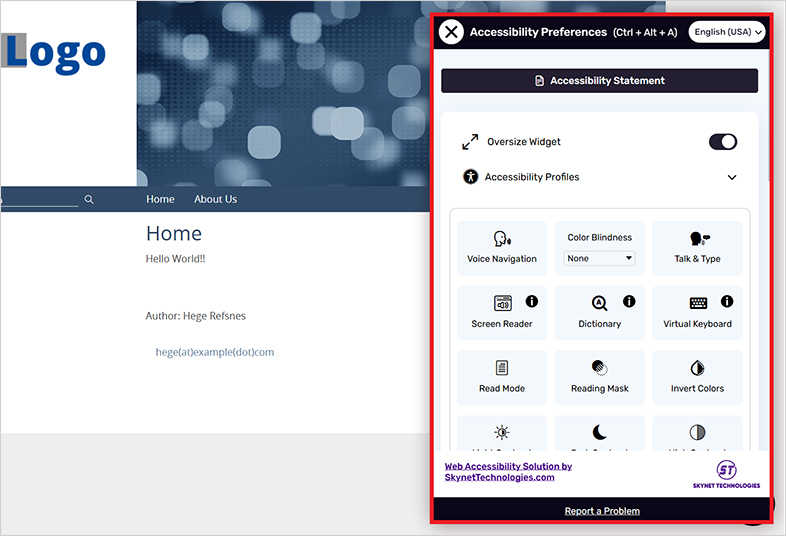
Task: Click the header banner image
Action: click(283, 93)
